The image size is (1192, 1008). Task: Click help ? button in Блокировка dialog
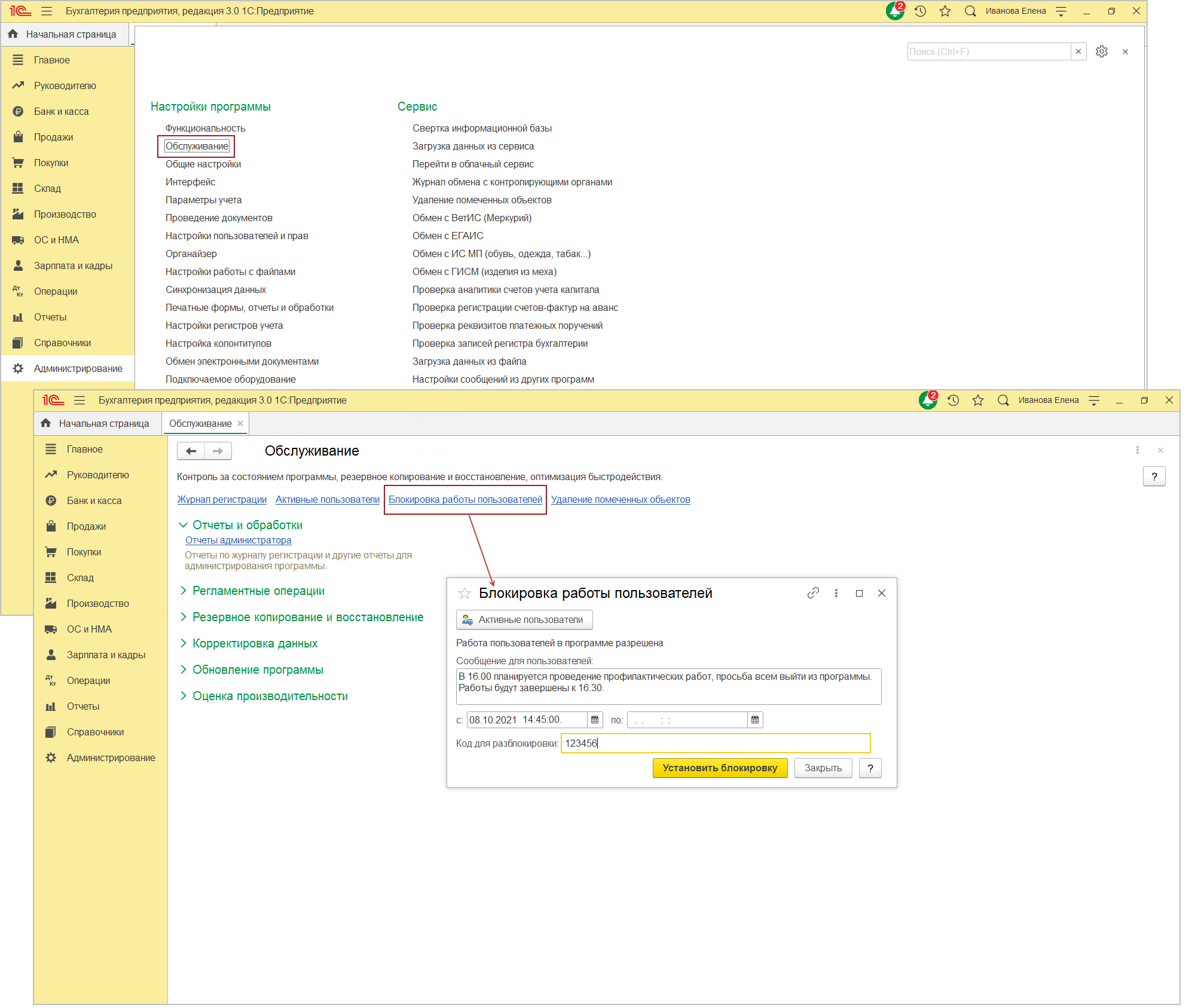click(x=870, y=768)
